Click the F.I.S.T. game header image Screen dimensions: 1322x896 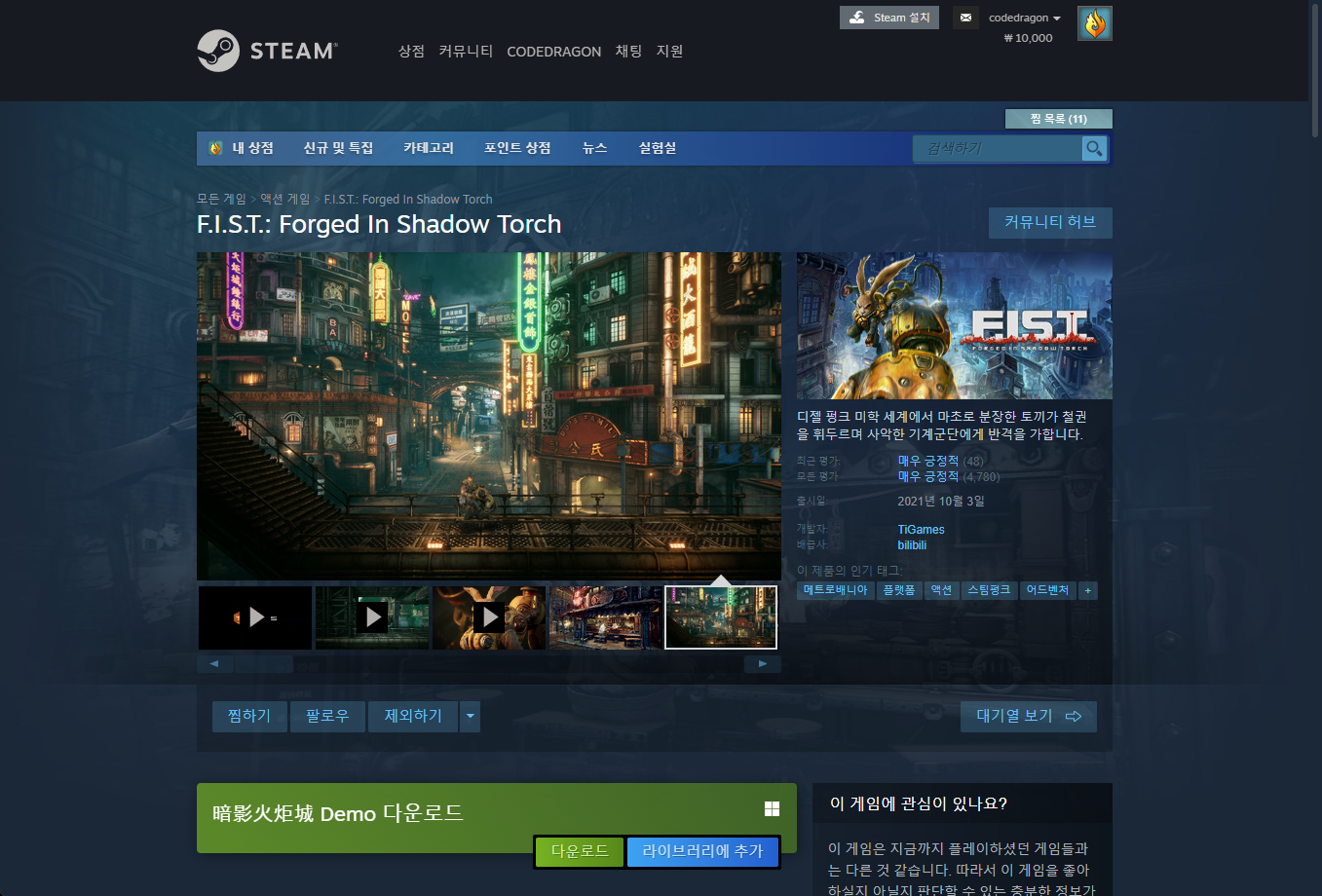[x=955, y=325]
